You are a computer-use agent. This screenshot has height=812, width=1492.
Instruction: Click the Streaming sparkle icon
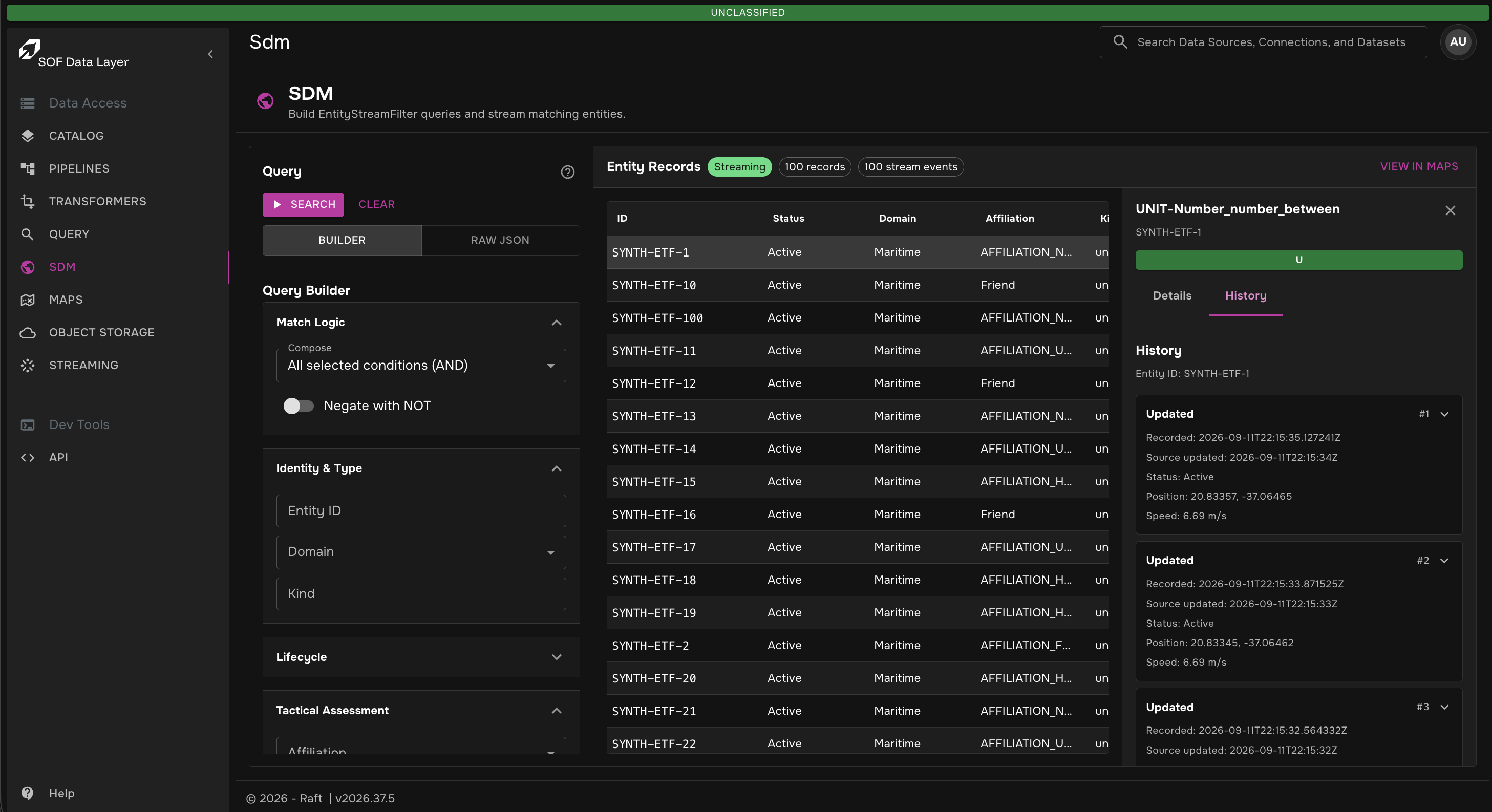pos(27,366)
